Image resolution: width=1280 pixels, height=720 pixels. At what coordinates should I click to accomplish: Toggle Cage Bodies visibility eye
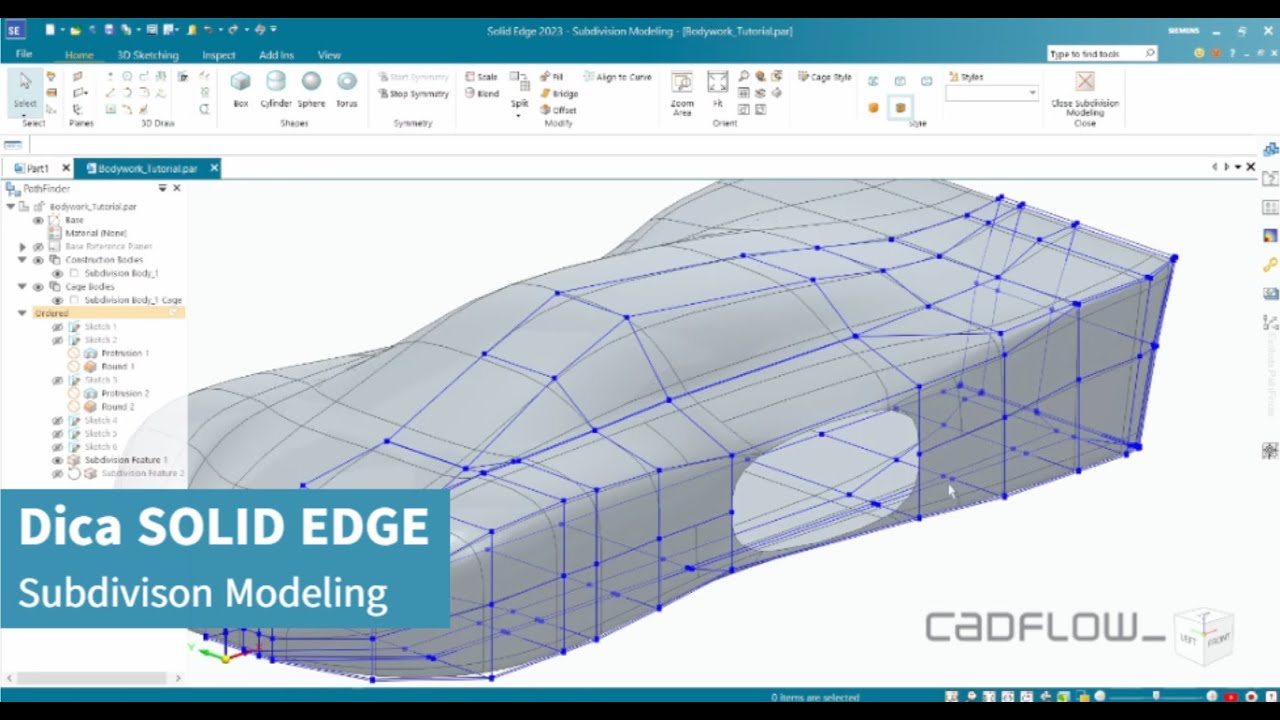39,287
